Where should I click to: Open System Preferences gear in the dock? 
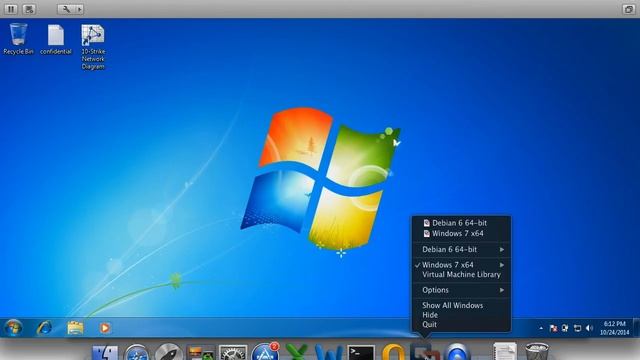coord(233,352)
